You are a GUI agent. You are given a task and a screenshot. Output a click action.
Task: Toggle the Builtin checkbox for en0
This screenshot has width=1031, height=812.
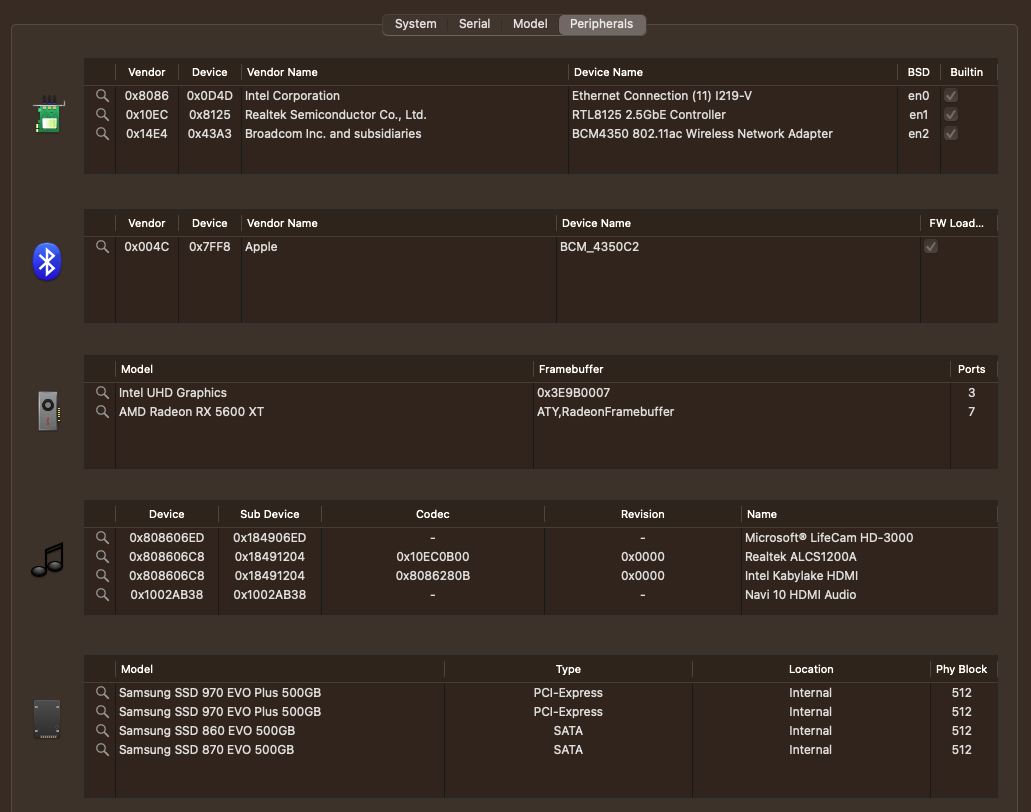pos(951,96)
